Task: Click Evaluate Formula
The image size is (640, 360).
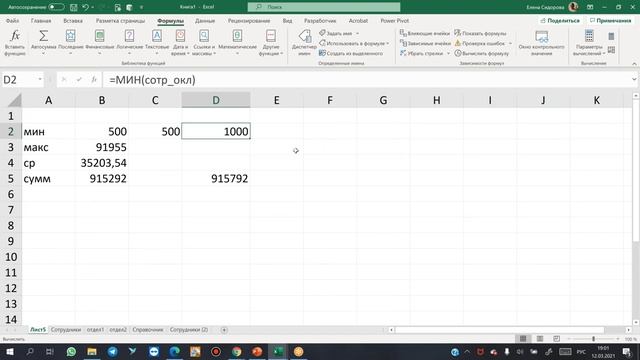Action: [x=482, y=53]
